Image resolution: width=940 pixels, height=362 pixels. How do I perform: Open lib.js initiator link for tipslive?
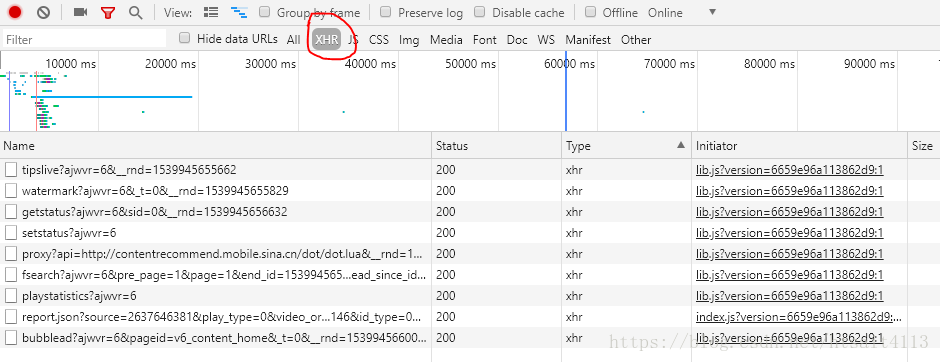(790, 170)
